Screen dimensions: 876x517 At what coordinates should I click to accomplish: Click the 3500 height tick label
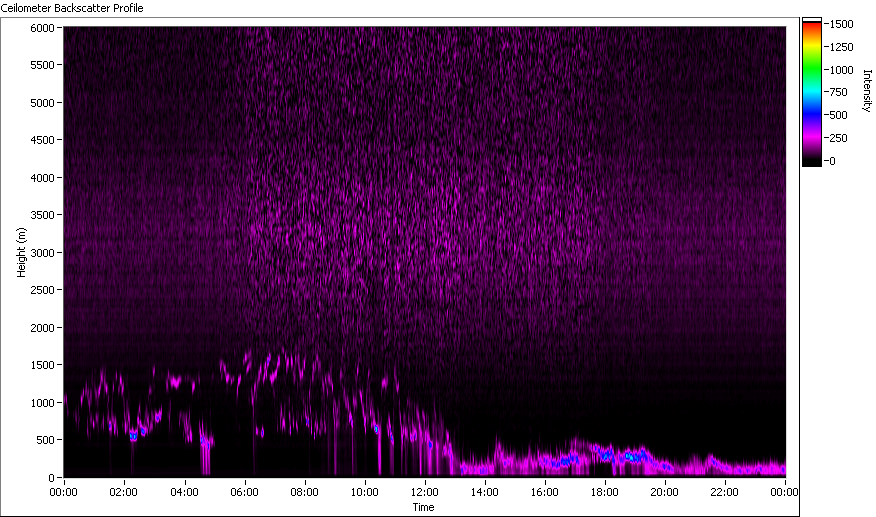[x=42, y=215]
